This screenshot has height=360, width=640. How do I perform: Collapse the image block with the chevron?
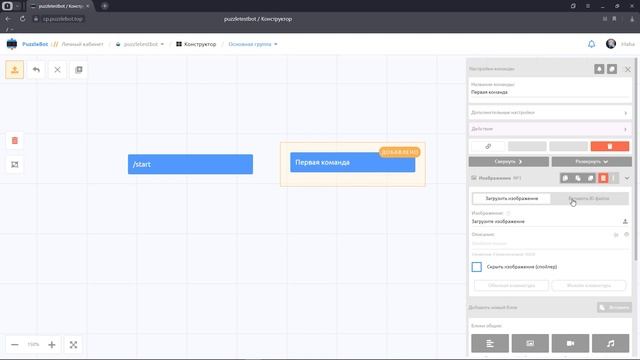coord(627,178)
